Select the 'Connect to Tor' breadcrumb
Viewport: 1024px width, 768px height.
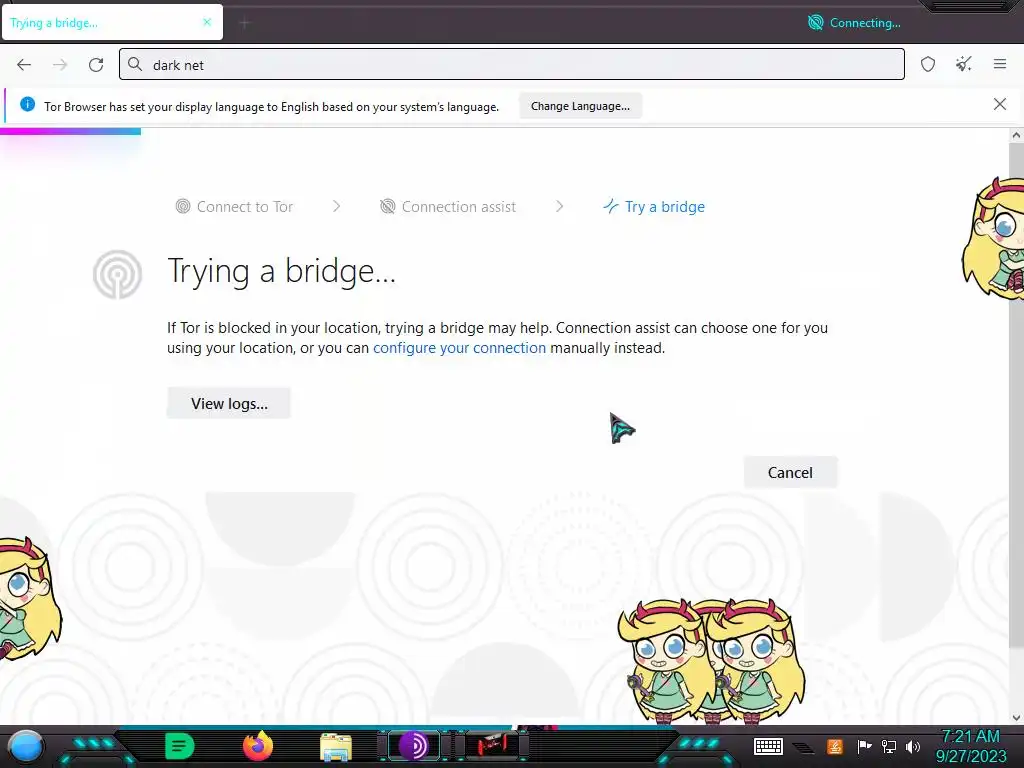(x=234, y=206)
